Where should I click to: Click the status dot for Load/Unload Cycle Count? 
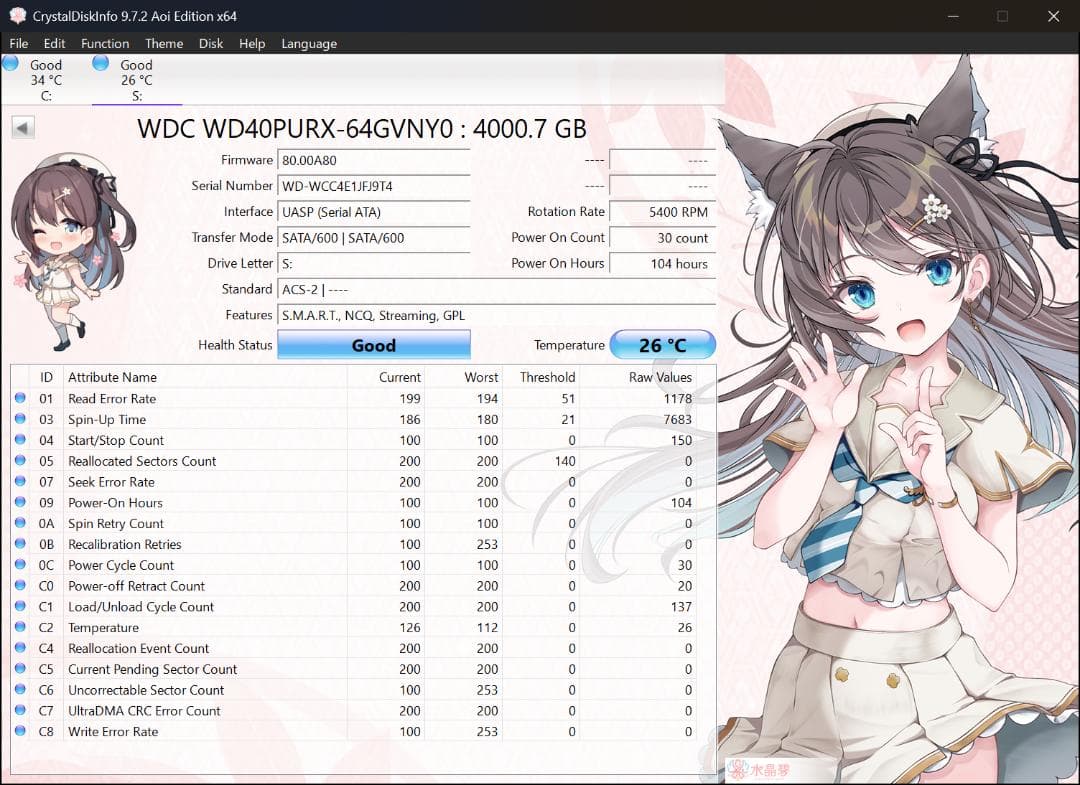(20, 606)
